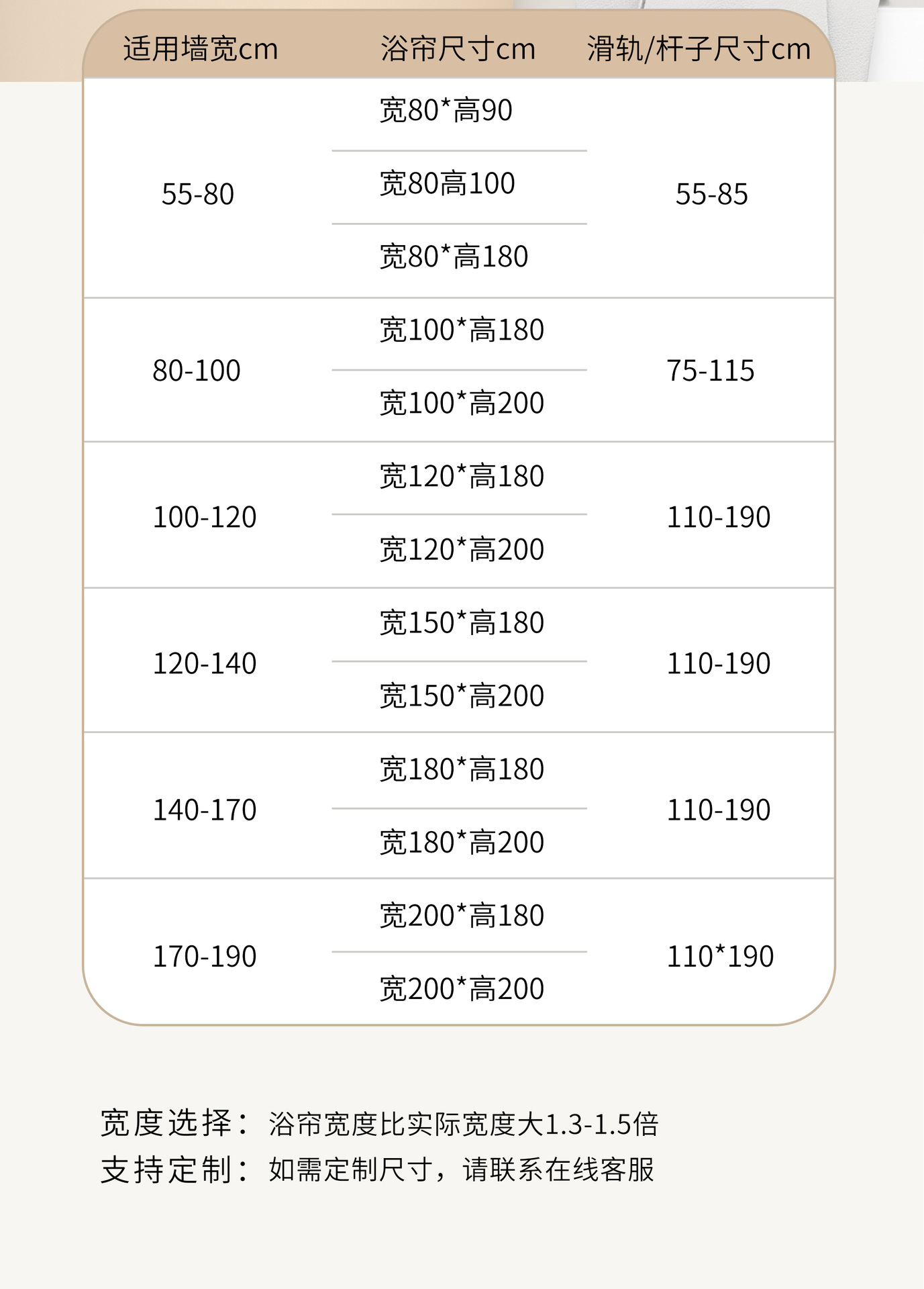This screenshot has width=924, height=1289.
Task: Click the 75-115 rail size value
Action: (710, 371)
